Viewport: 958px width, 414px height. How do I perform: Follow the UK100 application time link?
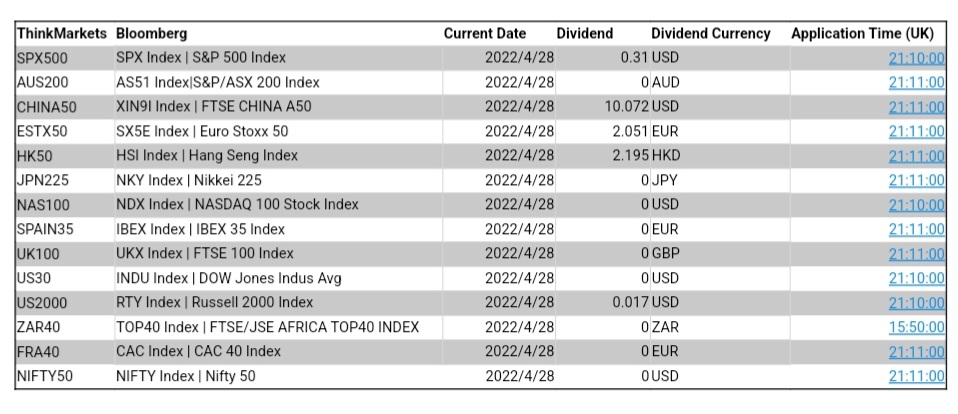pyautogui.click(x=916, y=254)
